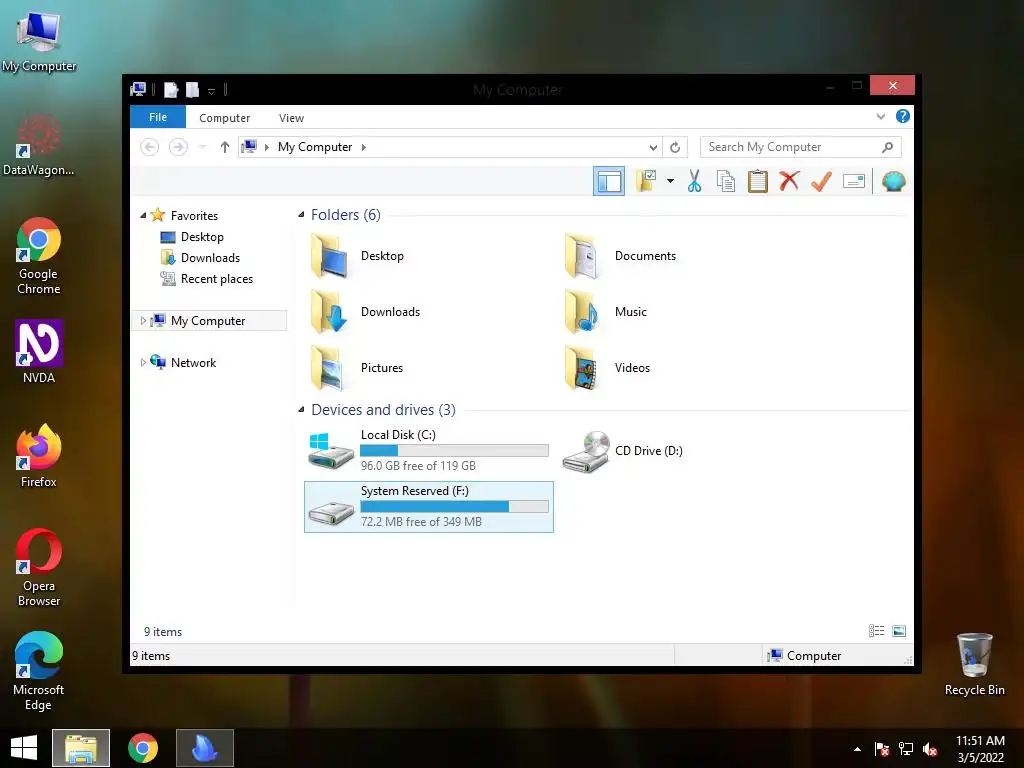Open the recent locations dropdown arrow
This screenshot has width=1024, height=768.
pyautogui.click(x=202, y=147)
